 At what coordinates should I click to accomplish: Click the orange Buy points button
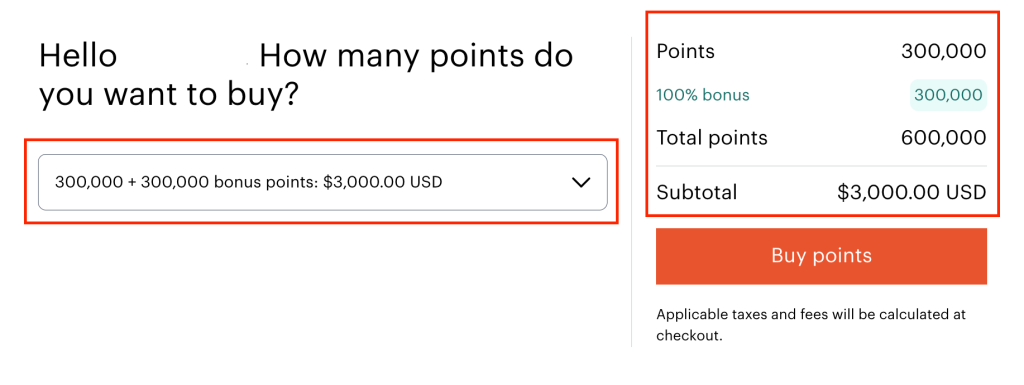click(821, 256)
